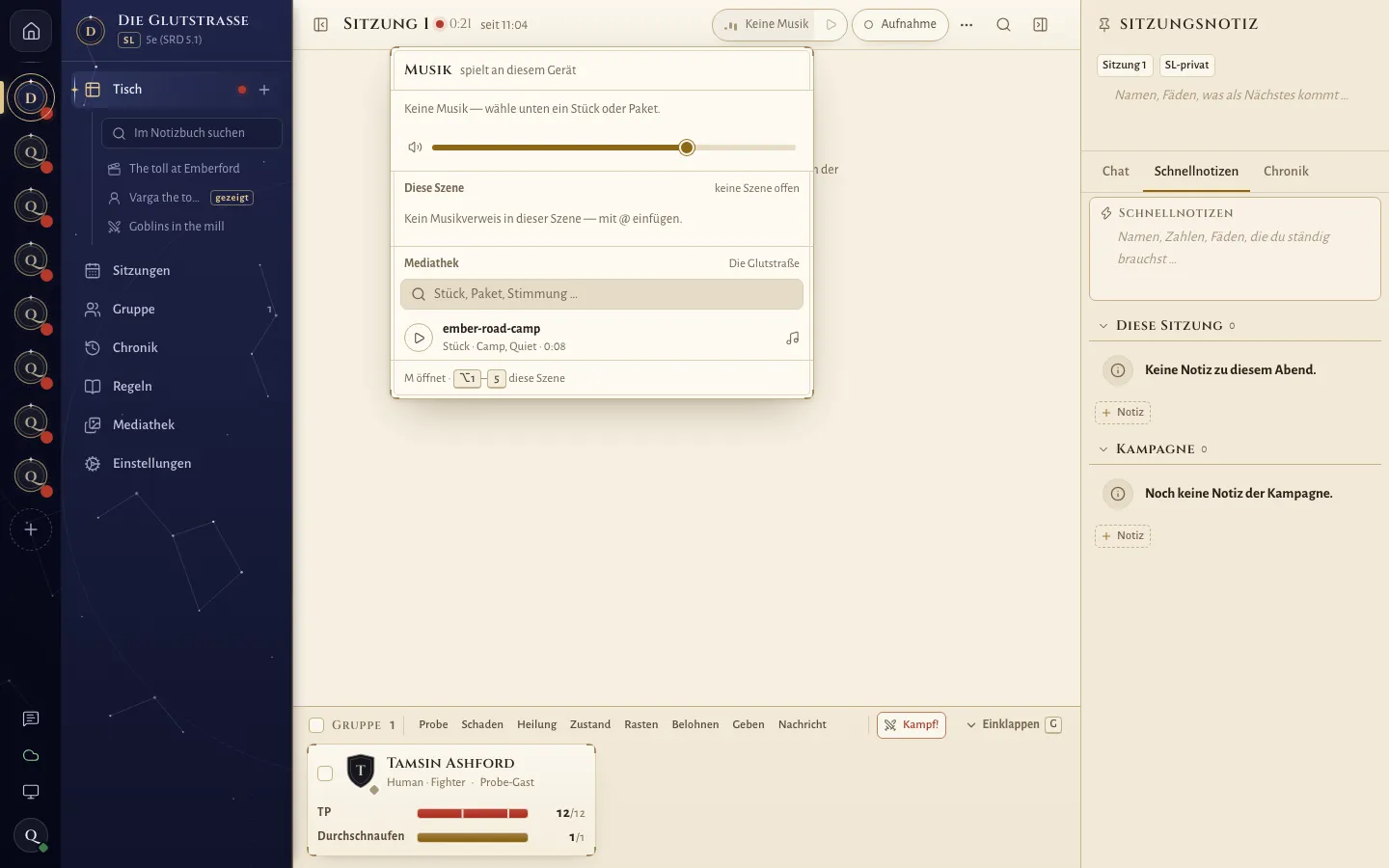Click the Schaden action in the group bar
Viewport: 1389px width, 868px height.
click(482, 724)
